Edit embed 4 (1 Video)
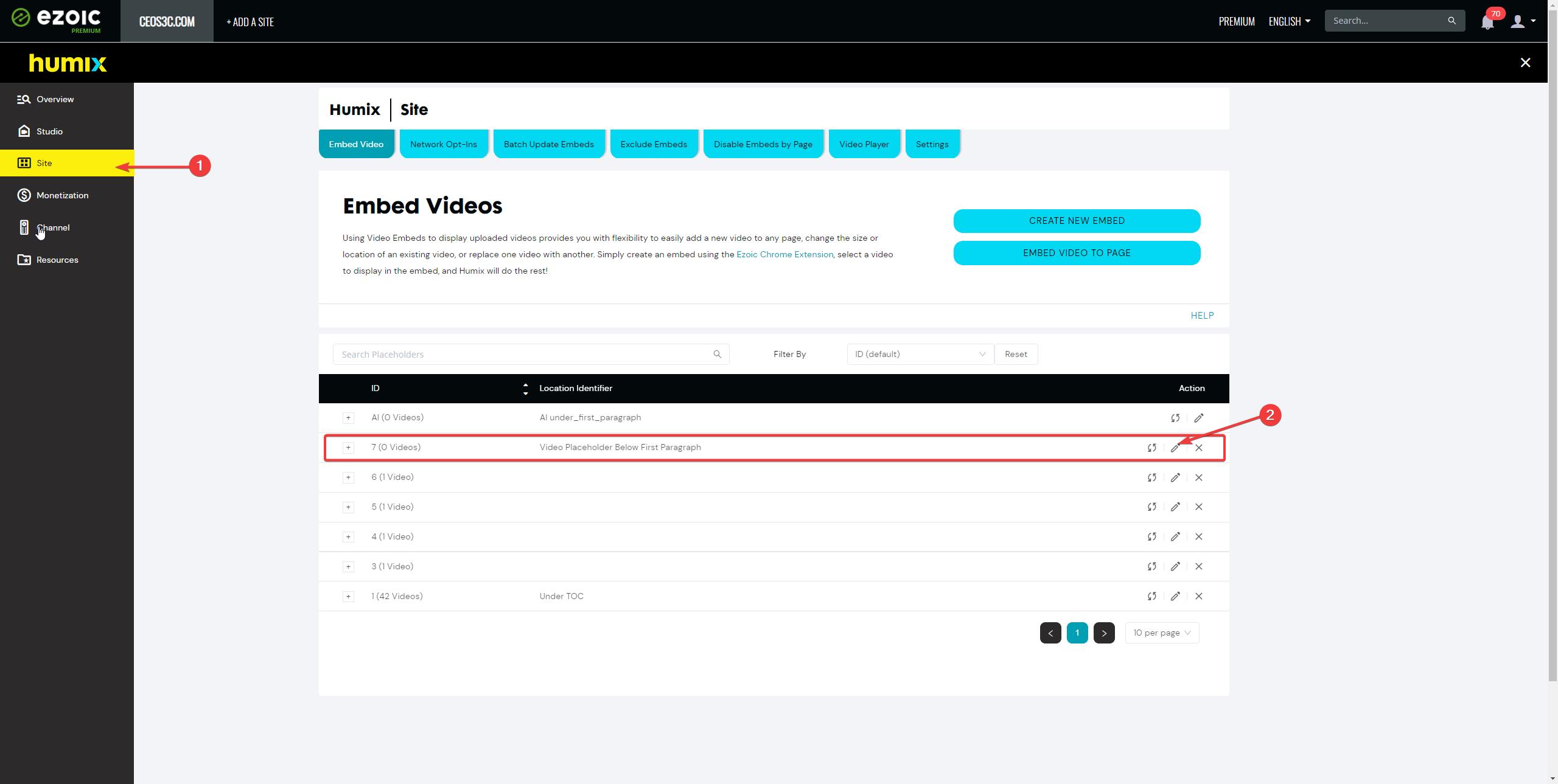The image size is (1558, 784). [x=1175, y=536]
